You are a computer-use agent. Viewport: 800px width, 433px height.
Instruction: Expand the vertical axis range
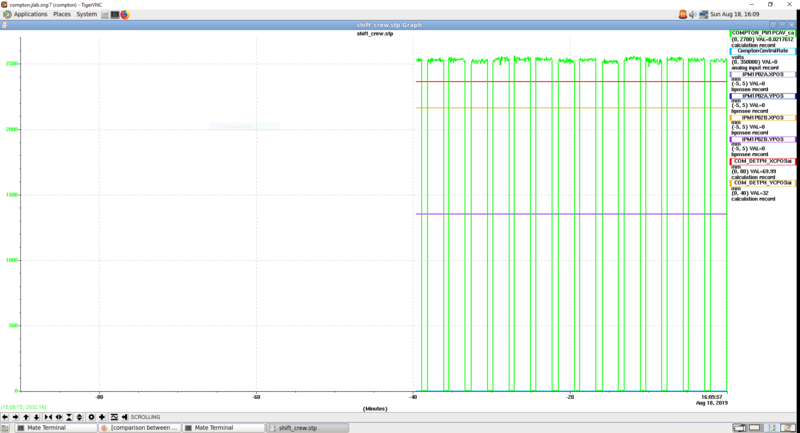(79, 417)
